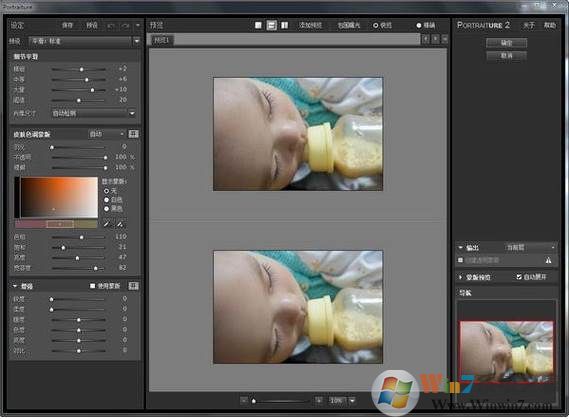Click the redo arrow in the settings header
The width and height of the screenshot is (569, 419).
[125, 25]
